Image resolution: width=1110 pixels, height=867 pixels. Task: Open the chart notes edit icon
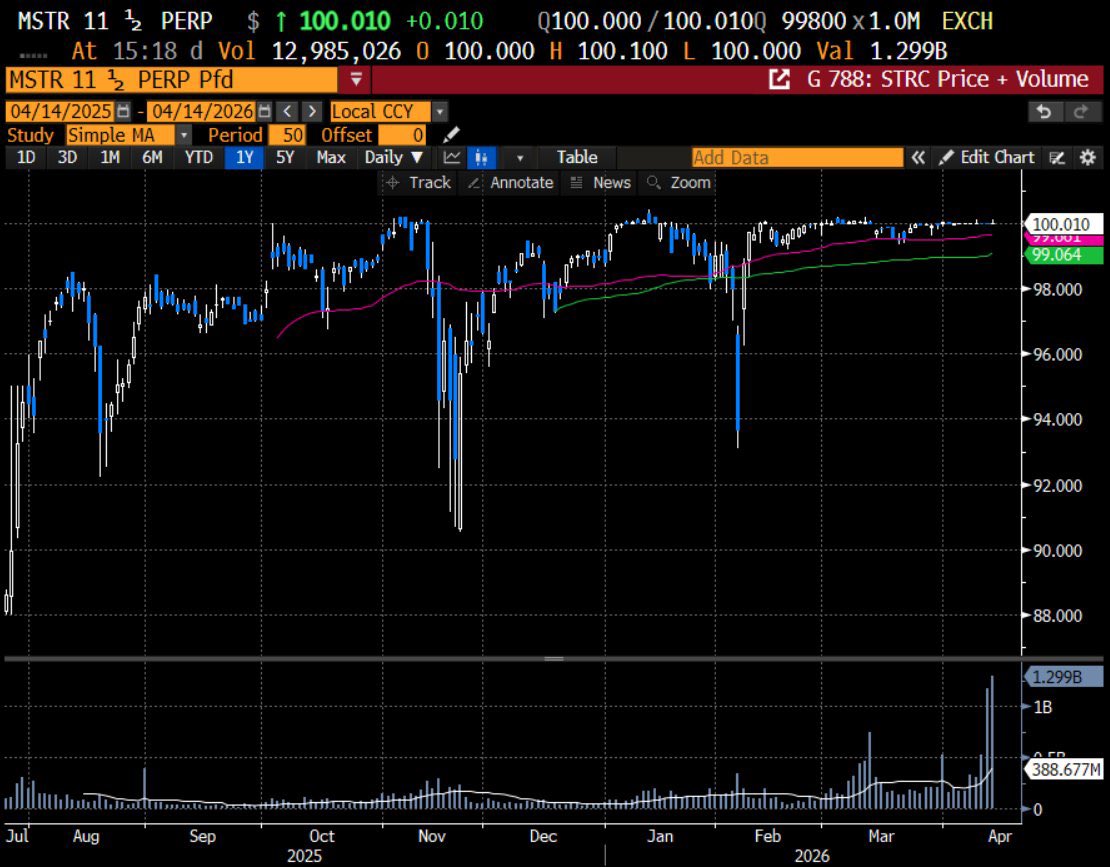tap(1057, 158)
